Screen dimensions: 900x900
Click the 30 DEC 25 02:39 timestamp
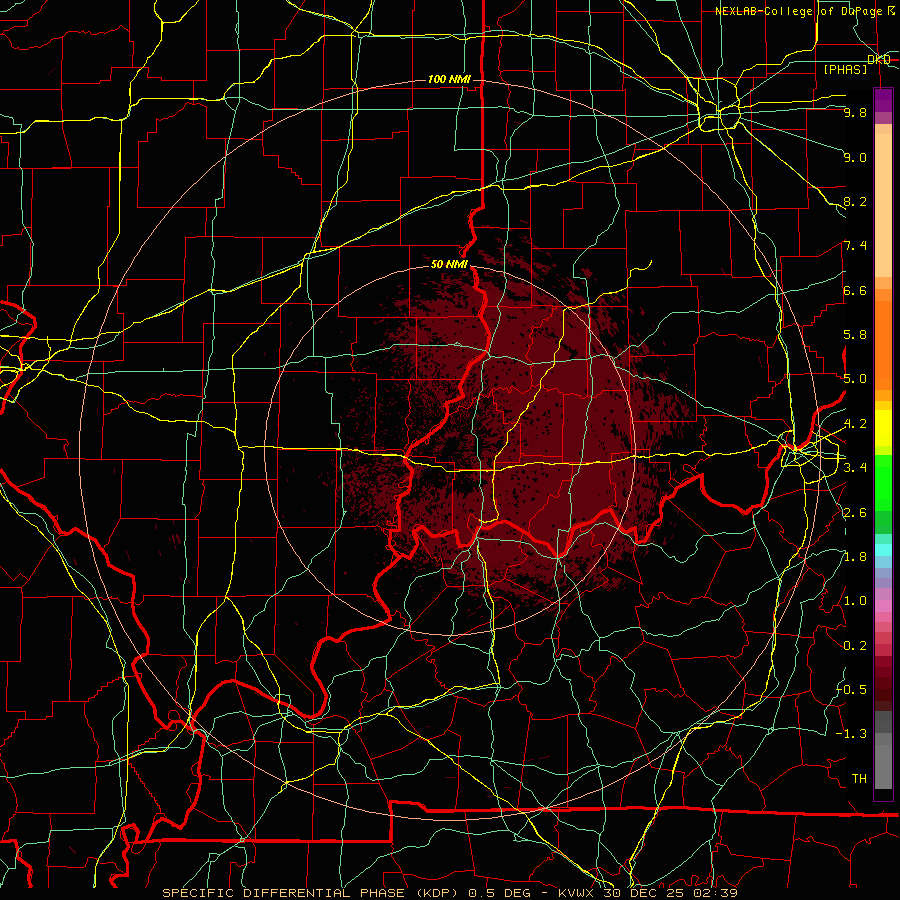670,893
